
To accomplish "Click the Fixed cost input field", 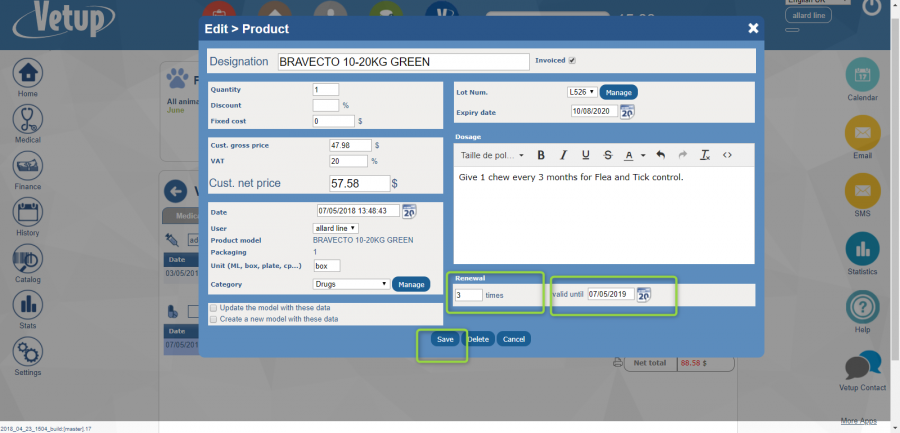I will pos(333,121).
